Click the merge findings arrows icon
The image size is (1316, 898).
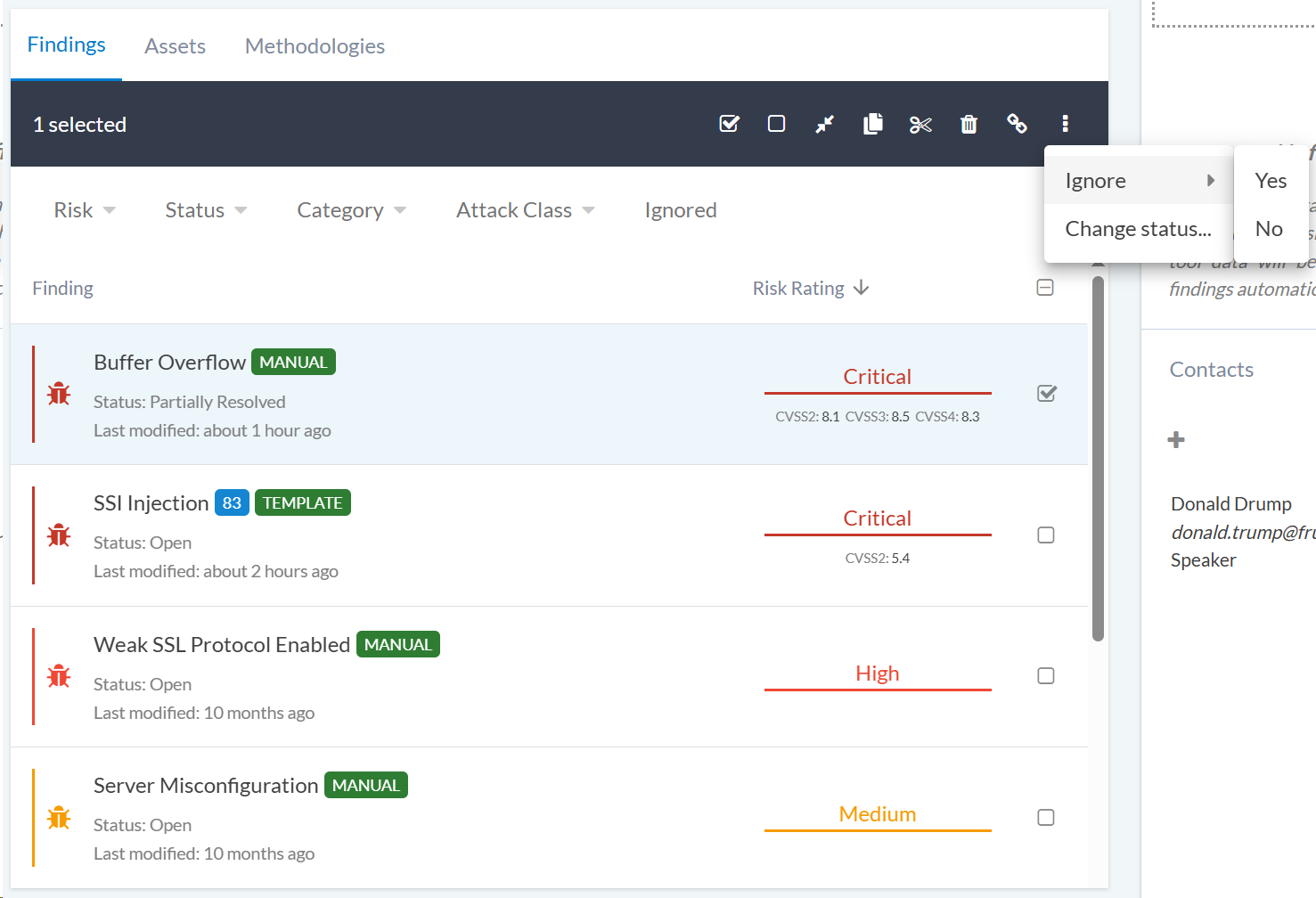point(824,124)
